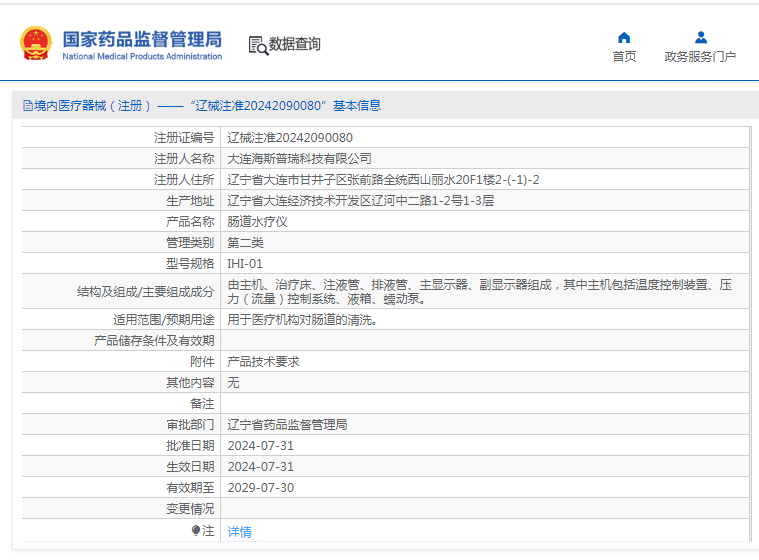This screenshot has width=759, height=560.
Task: Go to 首页 home page
Action: coord(624,57)
